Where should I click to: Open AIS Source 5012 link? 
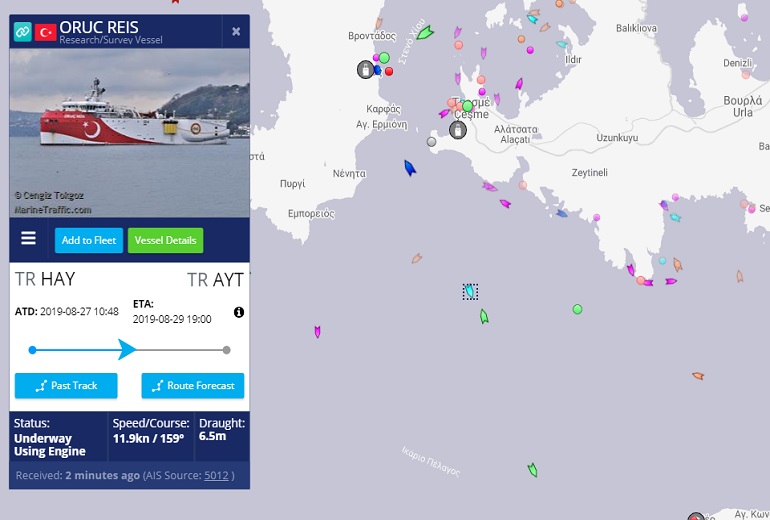pos(216,475)
